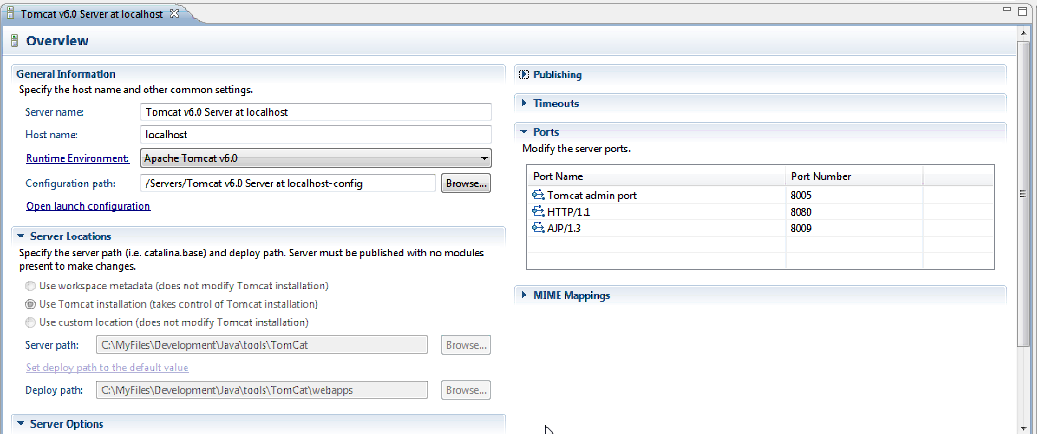Select Use workspace metadata radio option
The image size is (1037, 434).
coord(30,286)
